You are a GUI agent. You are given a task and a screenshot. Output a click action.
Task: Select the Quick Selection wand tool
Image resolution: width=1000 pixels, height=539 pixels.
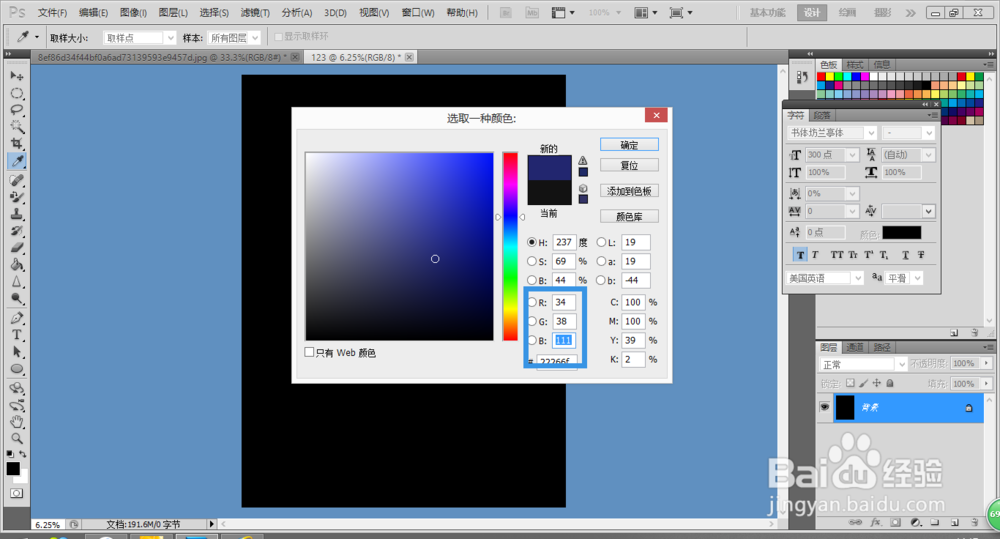(x=17, y=126)
